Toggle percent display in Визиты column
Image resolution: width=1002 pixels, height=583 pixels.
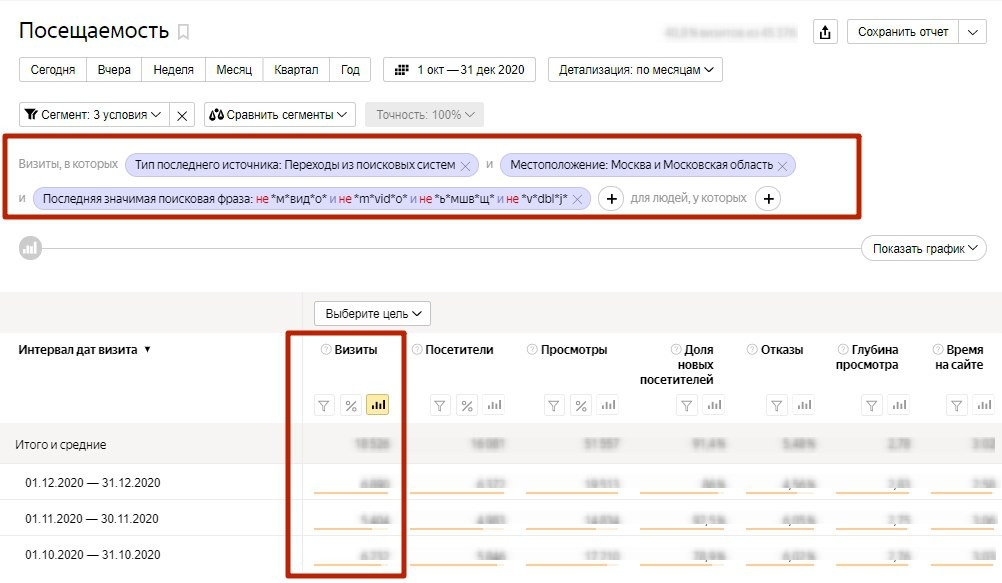point(351,405)
